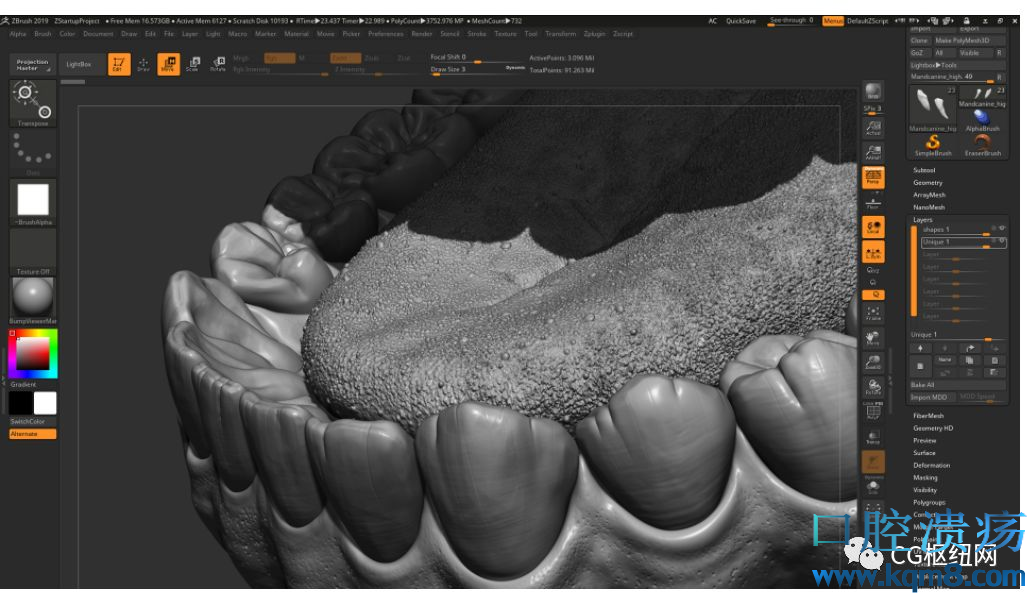The image size is (1032, 601).
Task: Adjust the Focal Shift slider
Action: tap(478, 58)
